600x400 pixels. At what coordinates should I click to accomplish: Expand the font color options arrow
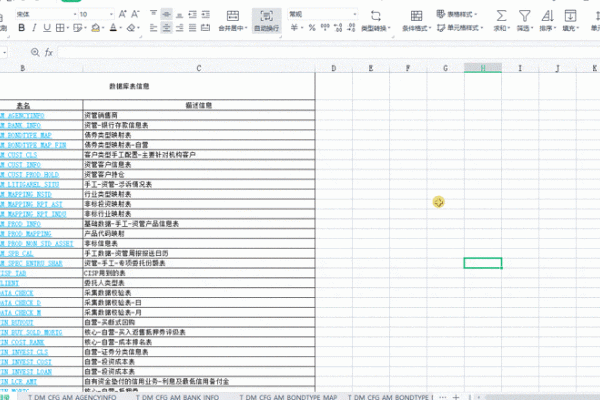pos(121,28)
